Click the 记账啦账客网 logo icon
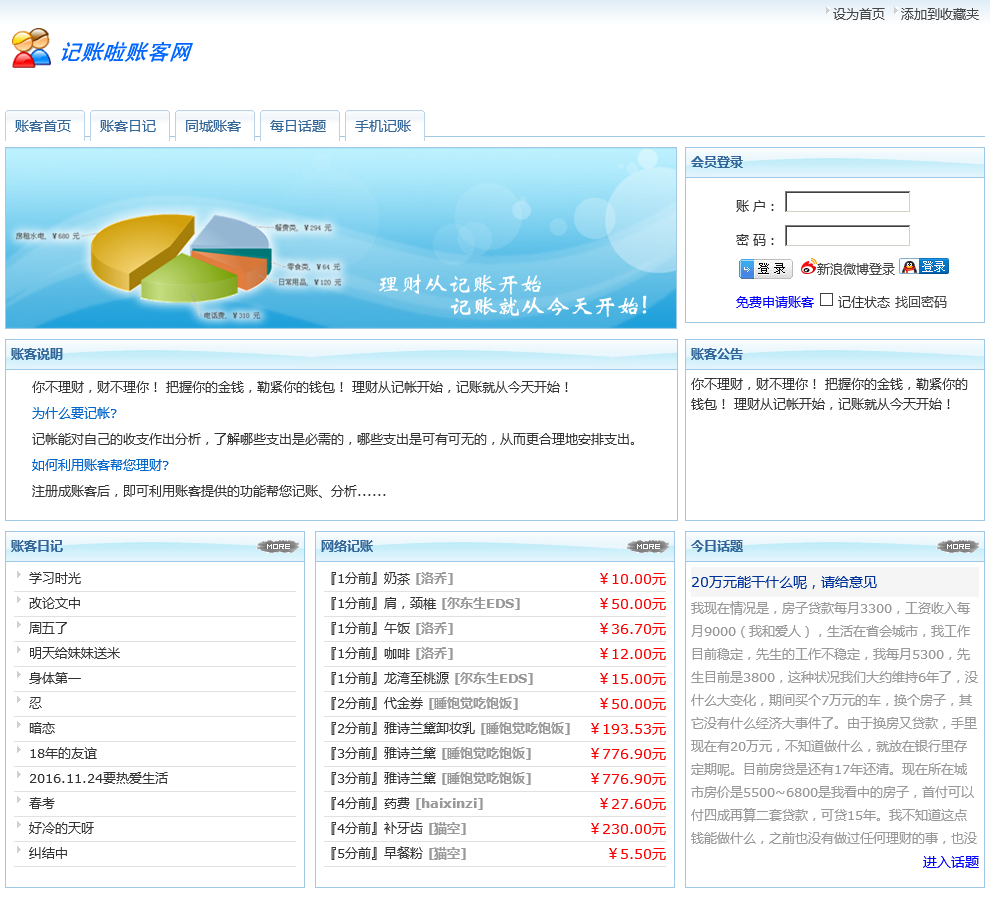This screenshot has height=900, width=990. tap(31, 48)
